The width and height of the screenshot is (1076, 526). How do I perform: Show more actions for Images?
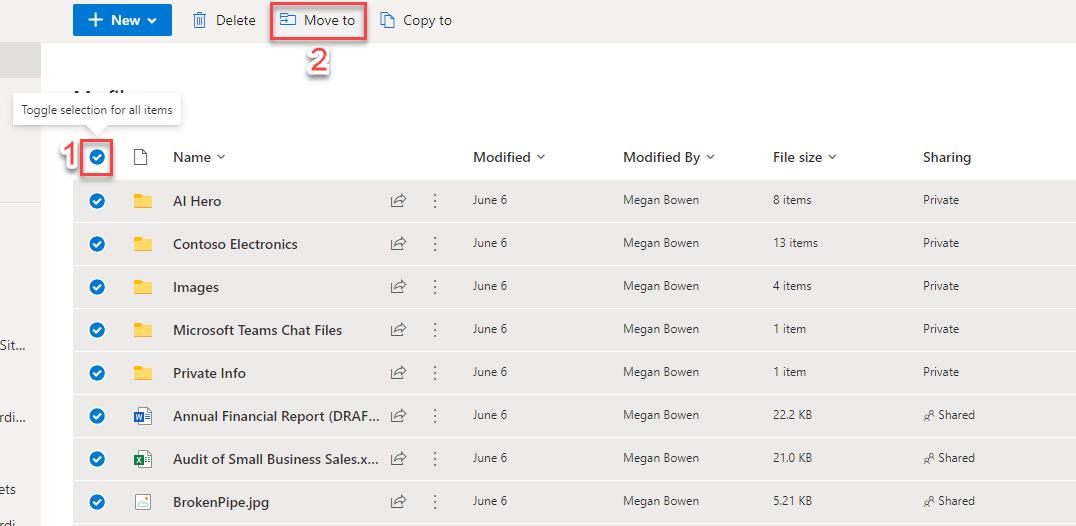pyautogui.click(x=434, y=287)
